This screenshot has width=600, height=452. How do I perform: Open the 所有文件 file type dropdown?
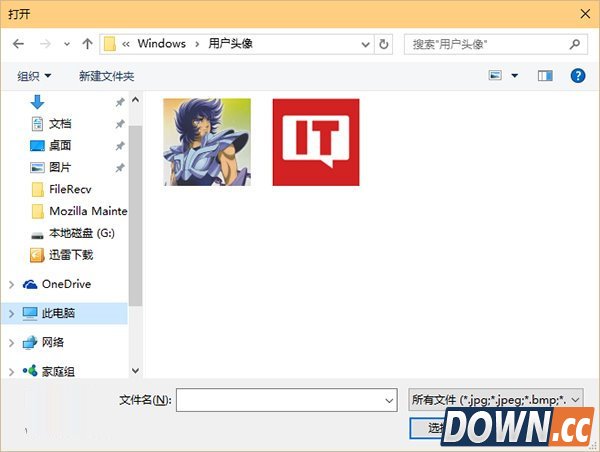(496, 400)
